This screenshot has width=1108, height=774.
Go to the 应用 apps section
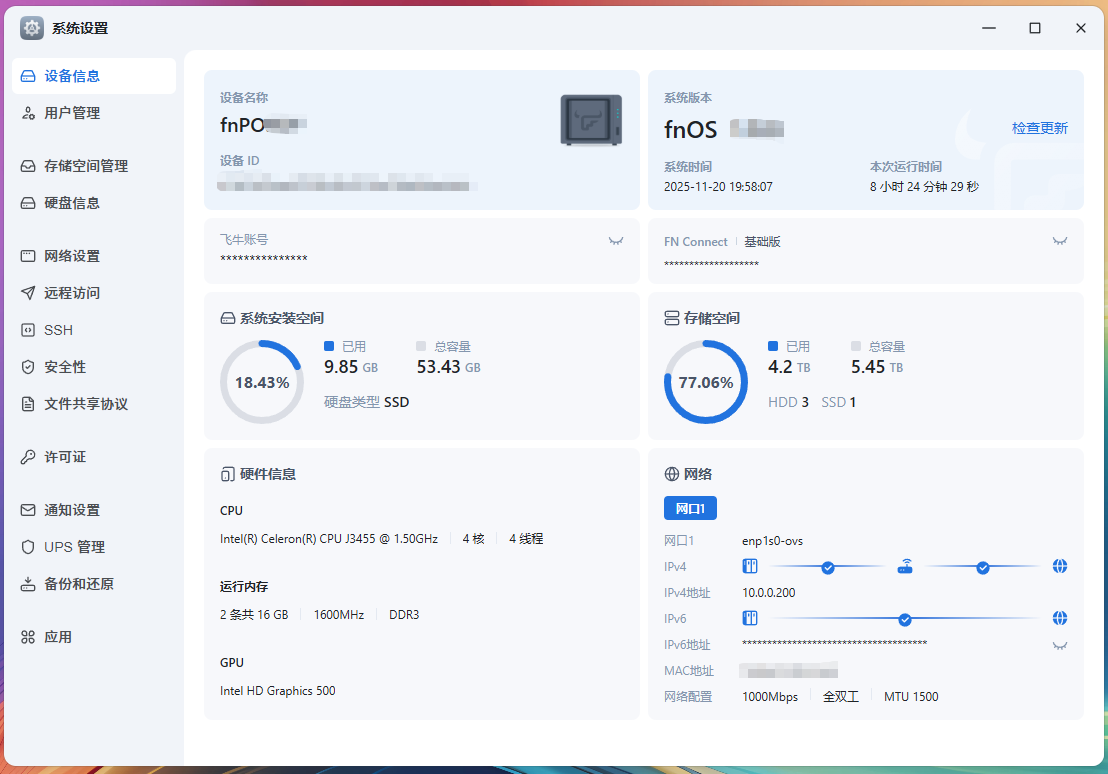[57, 637]
